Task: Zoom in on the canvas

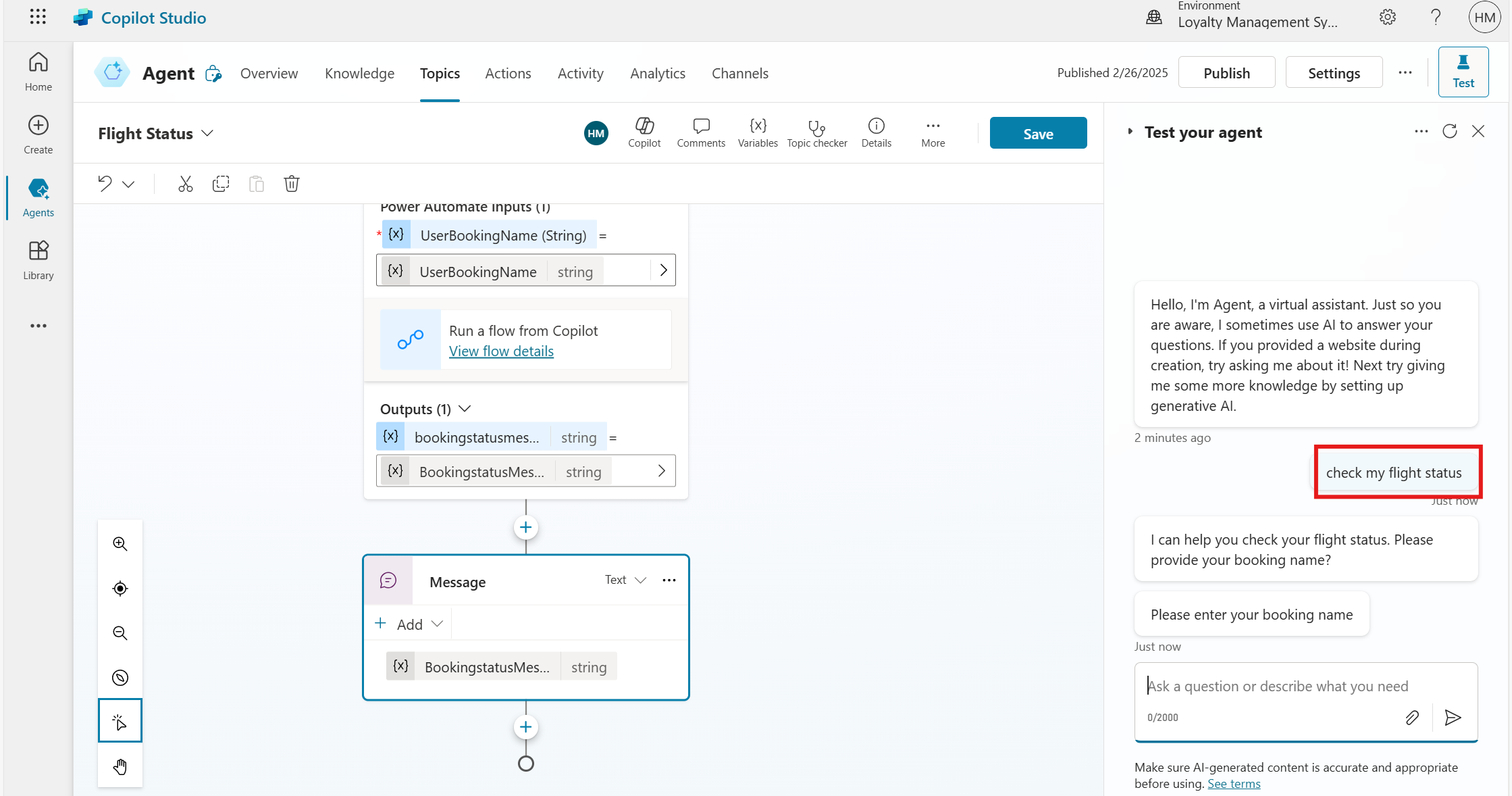Action: [x=120, y=544]
